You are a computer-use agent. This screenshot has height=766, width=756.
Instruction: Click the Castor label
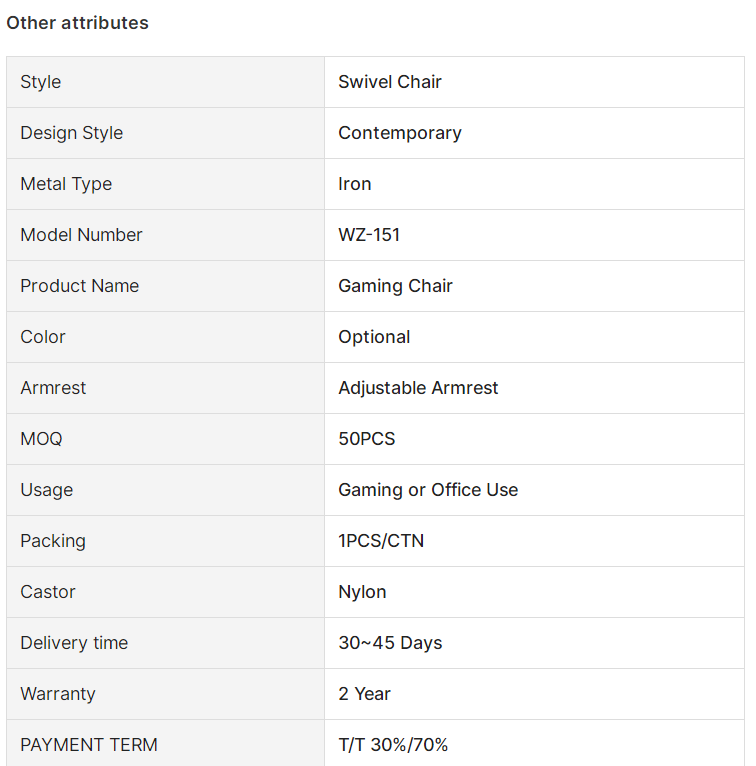point(48,592)
